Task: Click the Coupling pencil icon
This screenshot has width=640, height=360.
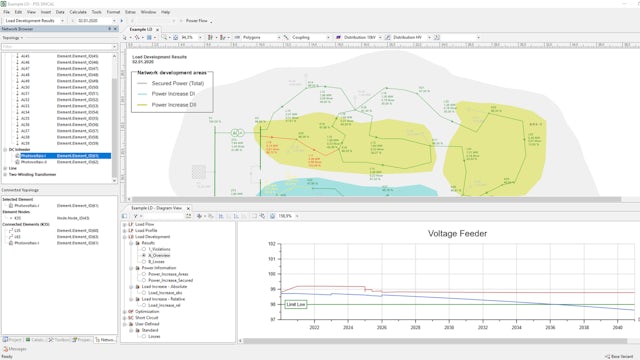Action: 286,38
